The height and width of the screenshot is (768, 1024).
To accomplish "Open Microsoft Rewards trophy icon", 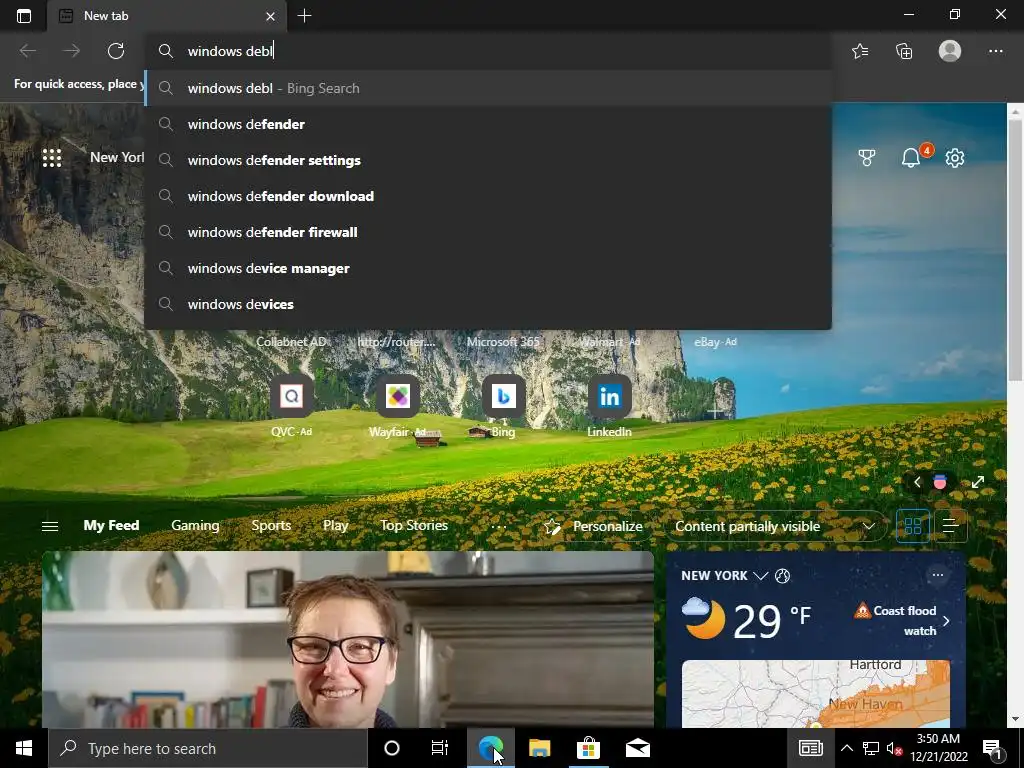I will click(867, 157).
